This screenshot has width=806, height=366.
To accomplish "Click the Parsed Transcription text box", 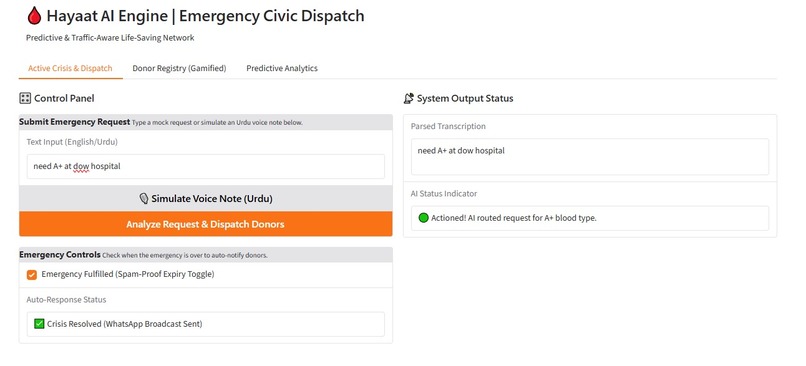I will pos(590,156).
